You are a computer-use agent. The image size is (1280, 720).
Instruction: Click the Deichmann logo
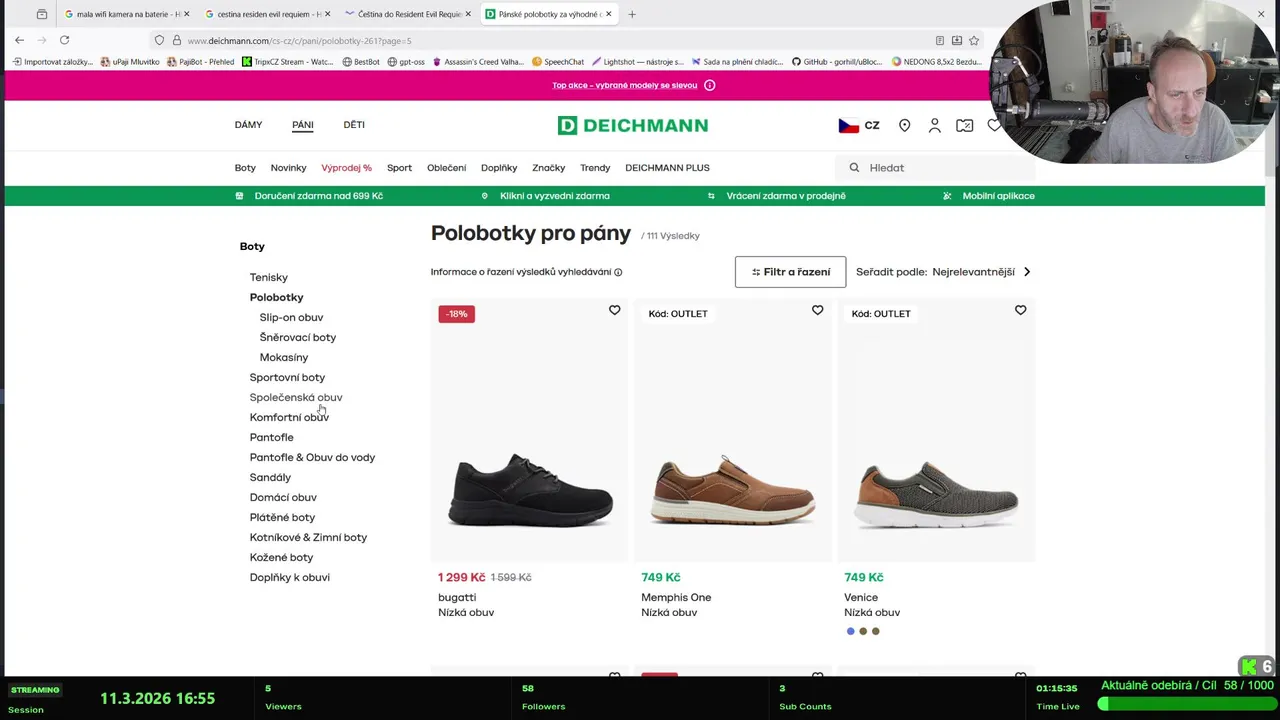pos(633,125)
